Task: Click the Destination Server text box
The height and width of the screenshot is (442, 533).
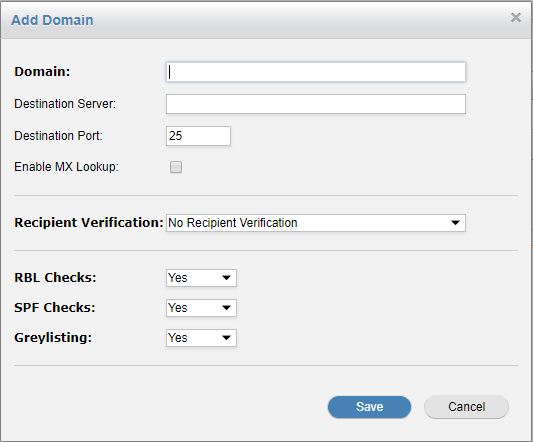Action: click(x=316, y=104)
